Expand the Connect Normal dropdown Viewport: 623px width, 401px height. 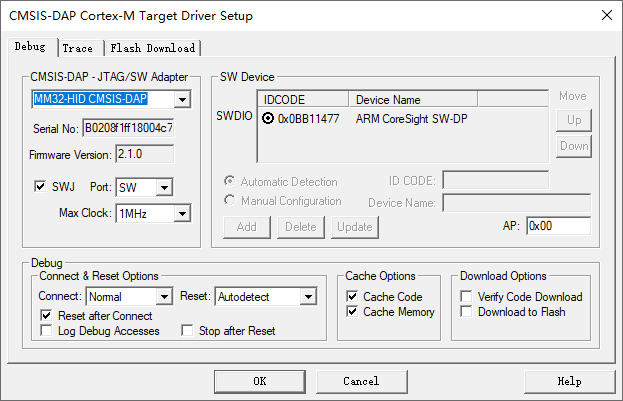pos(164,297)
